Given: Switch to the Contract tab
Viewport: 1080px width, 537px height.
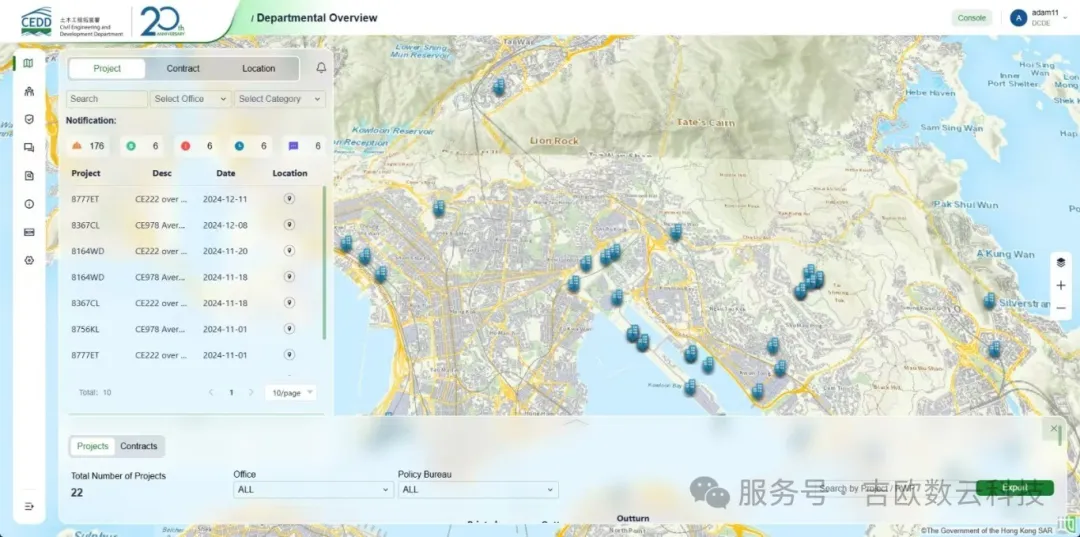Looking at the screenshot, I should 183,69.
